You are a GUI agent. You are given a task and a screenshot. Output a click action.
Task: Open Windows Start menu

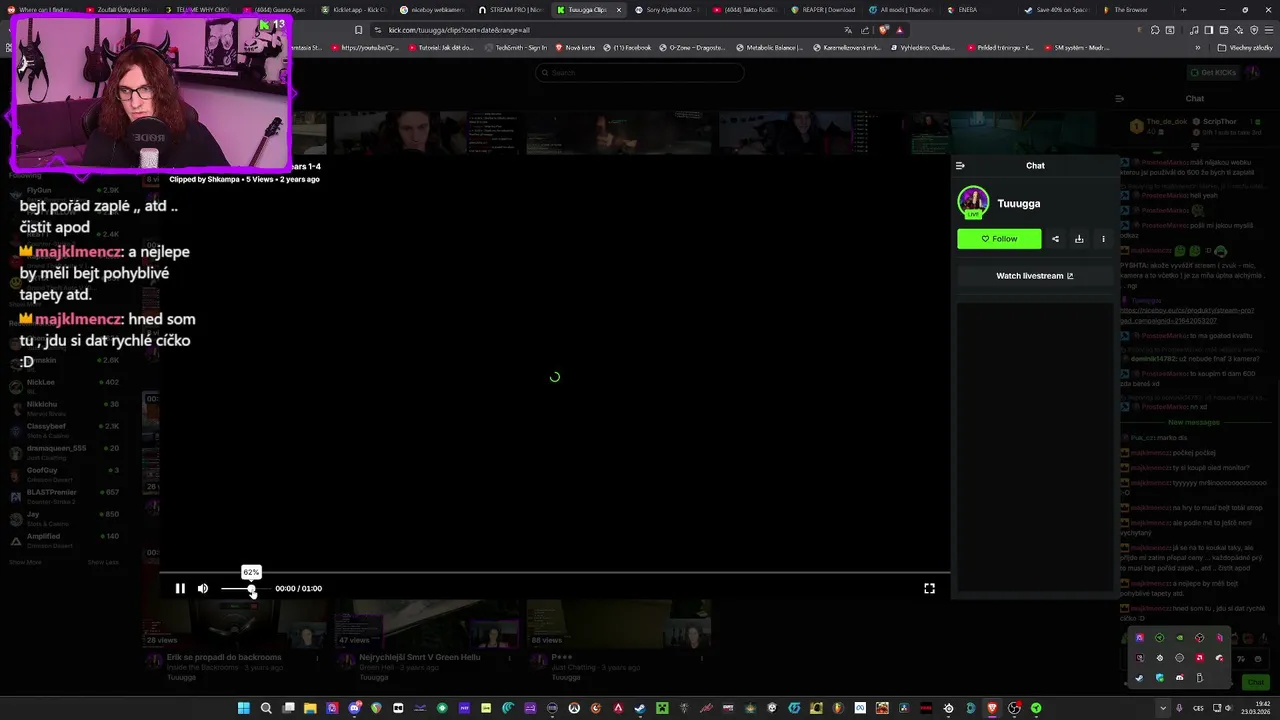(243, 708)
